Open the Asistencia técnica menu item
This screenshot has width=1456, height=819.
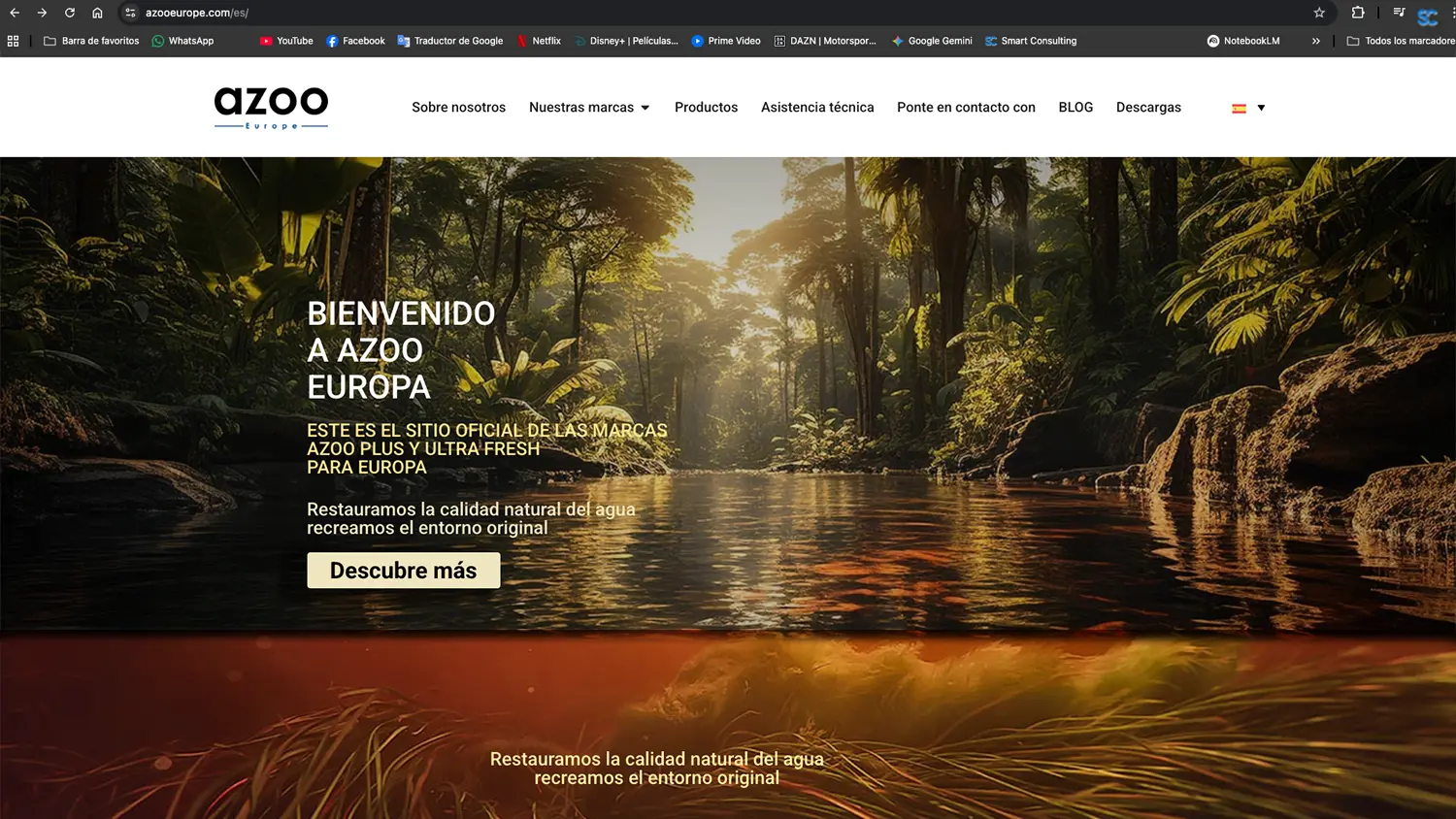click(x=817, y=107)
